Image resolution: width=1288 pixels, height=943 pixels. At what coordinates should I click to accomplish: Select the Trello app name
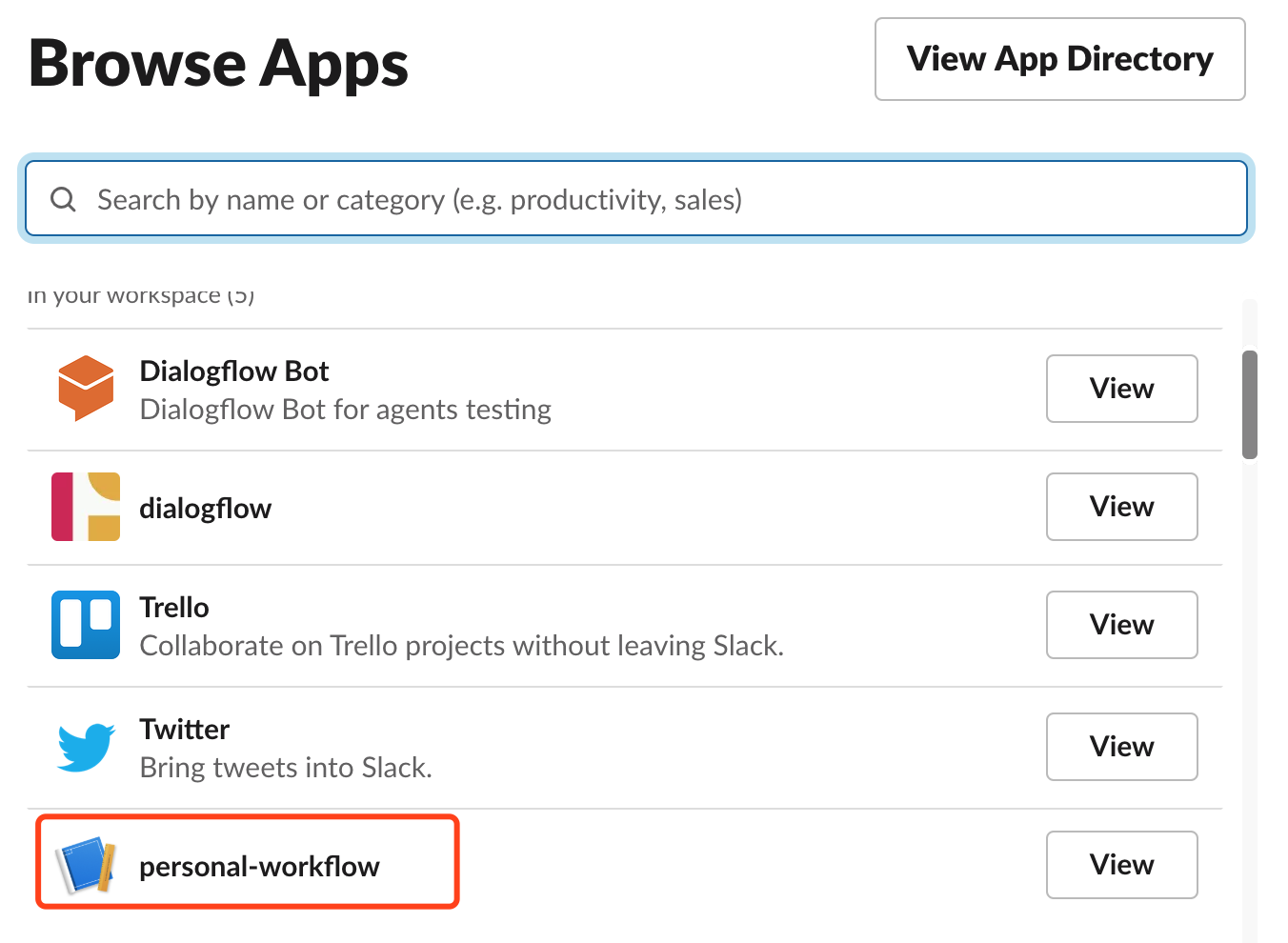pos(174,608)
